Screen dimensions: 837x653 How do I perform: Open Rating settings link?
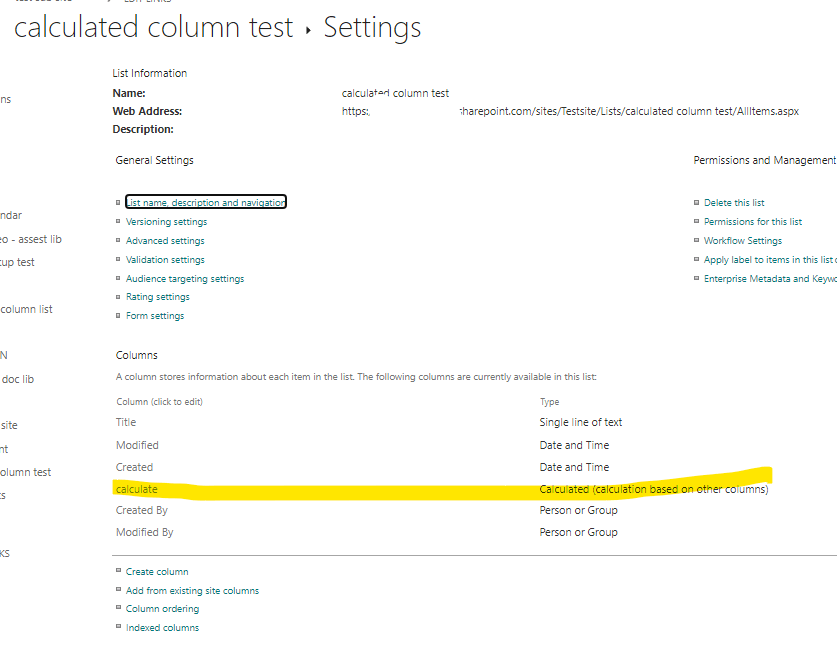[x=157, y=297]
